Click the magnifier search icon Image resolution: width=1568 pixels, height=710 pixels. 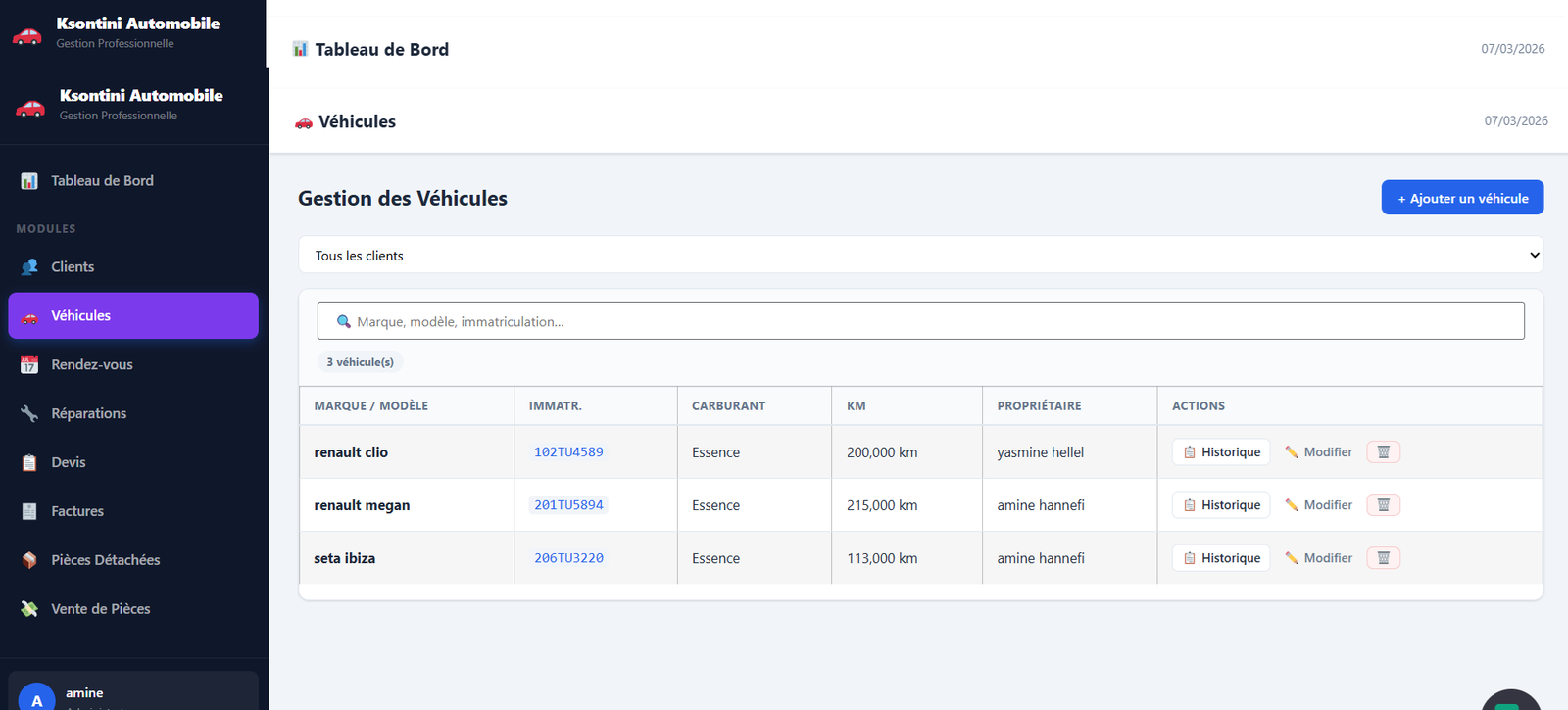[x=343, y=321]
